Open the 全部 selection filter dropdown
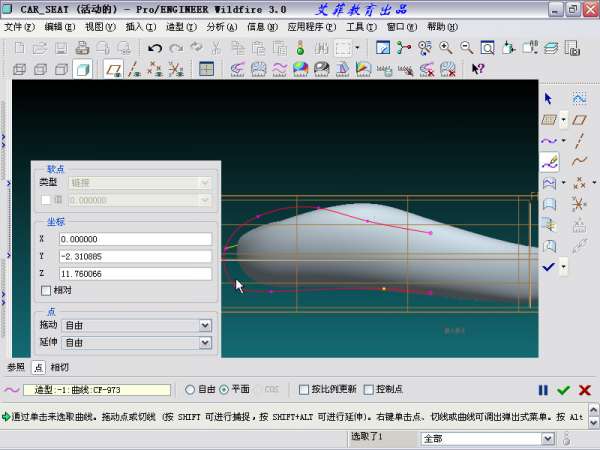Image resolution: width=600 pixels, height=450 pixels. click(x=548, y=439)
